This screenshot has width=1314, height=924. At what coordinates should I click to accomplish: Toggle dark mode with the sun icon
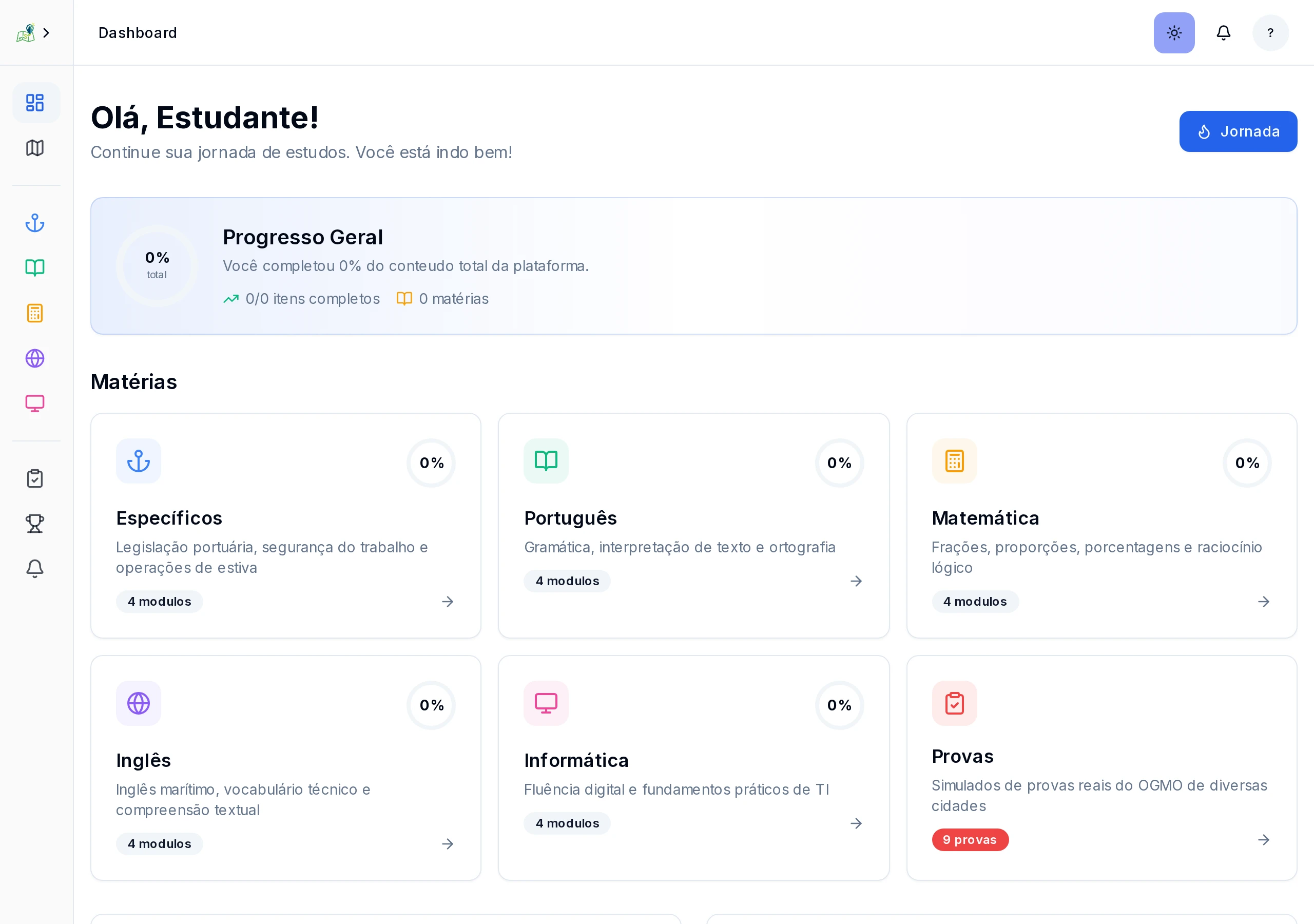[x=1174, y=33]
